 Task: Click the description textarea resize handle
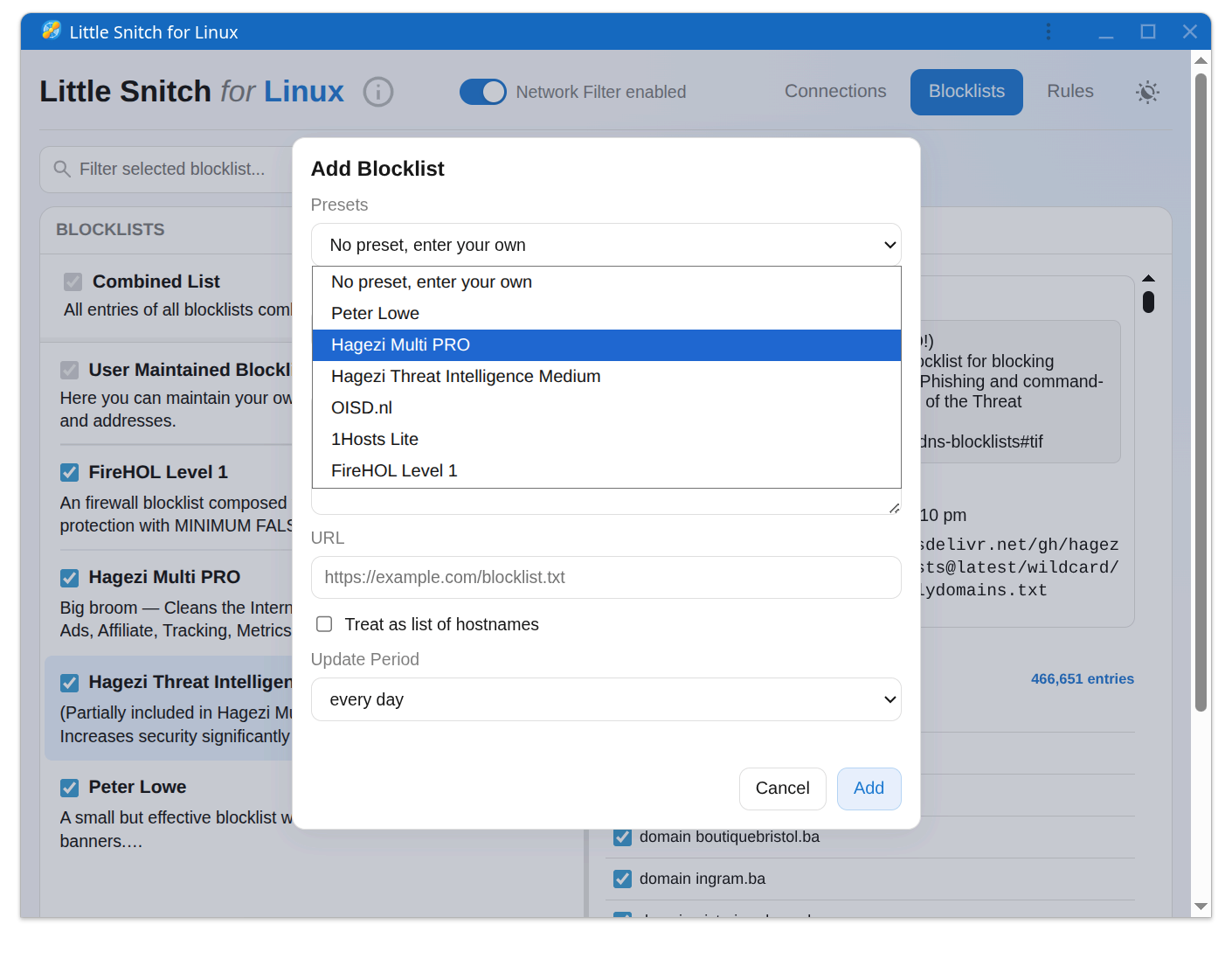(x=894, y=508)
